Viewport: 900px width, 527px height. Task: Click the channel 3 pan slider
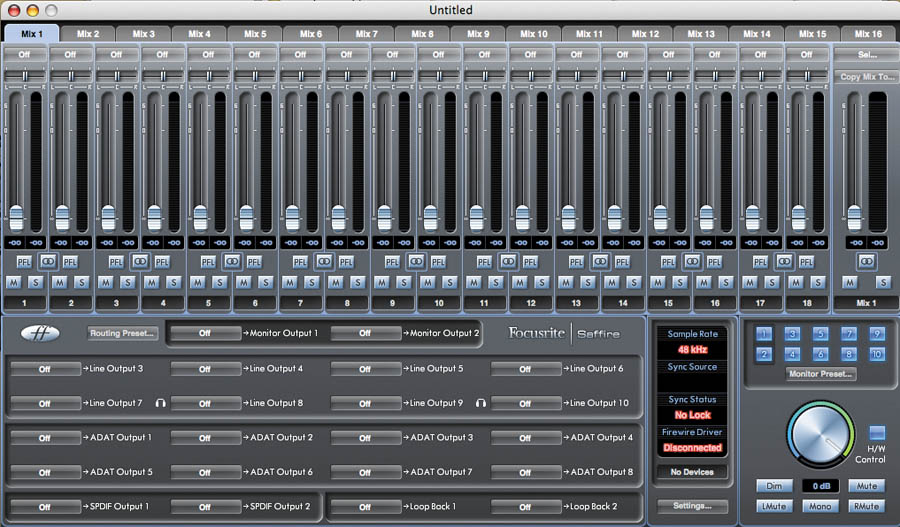pos(116,75)
